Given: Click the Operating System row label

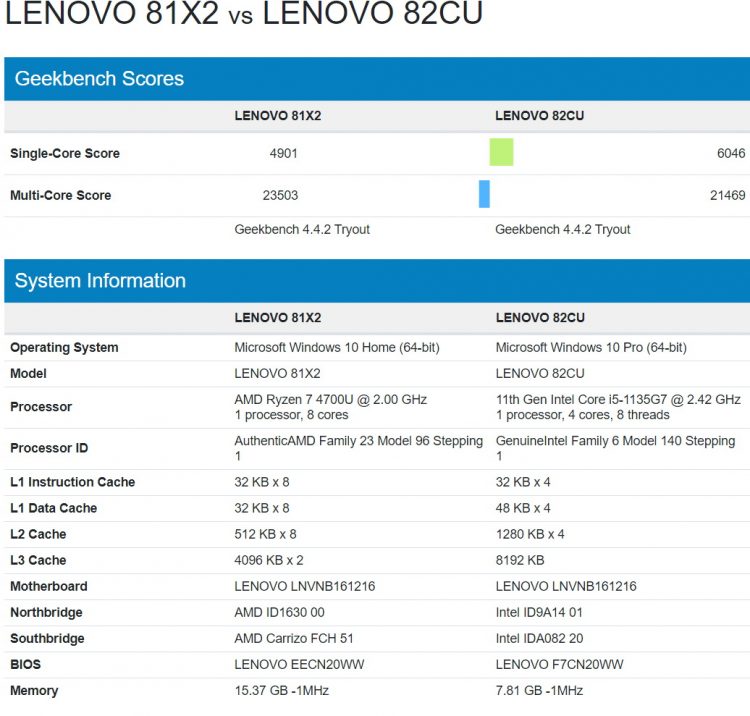Looking at the screenshot, I should (x=64, y=348).
